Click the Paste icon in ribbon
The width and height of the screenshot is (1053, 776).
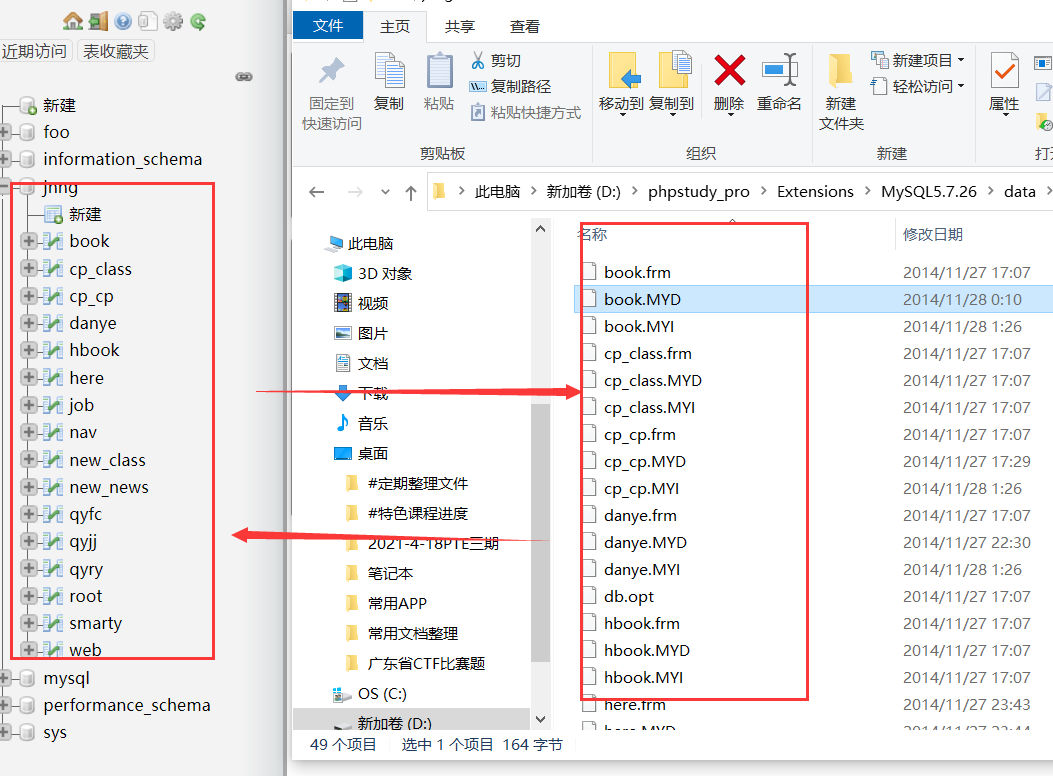pyautogui.click(x=439, y=70)
